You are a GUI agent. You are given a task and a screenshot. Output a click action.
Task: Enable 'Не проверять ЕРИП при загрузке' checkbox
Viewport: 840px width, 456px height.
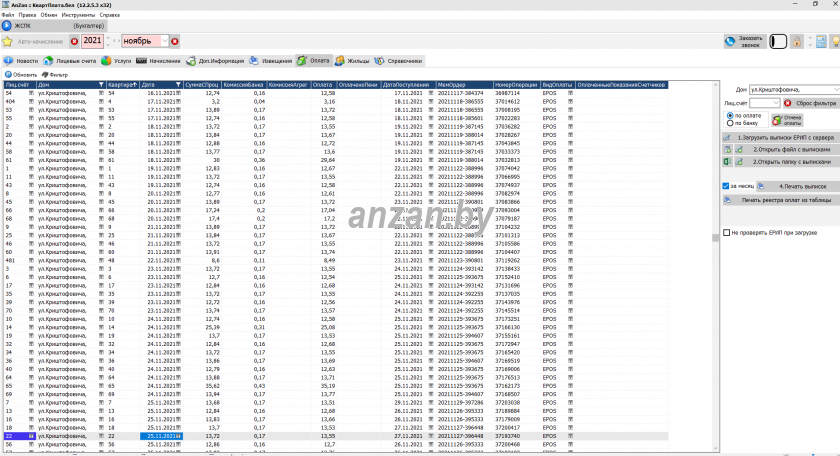(727, 233)
